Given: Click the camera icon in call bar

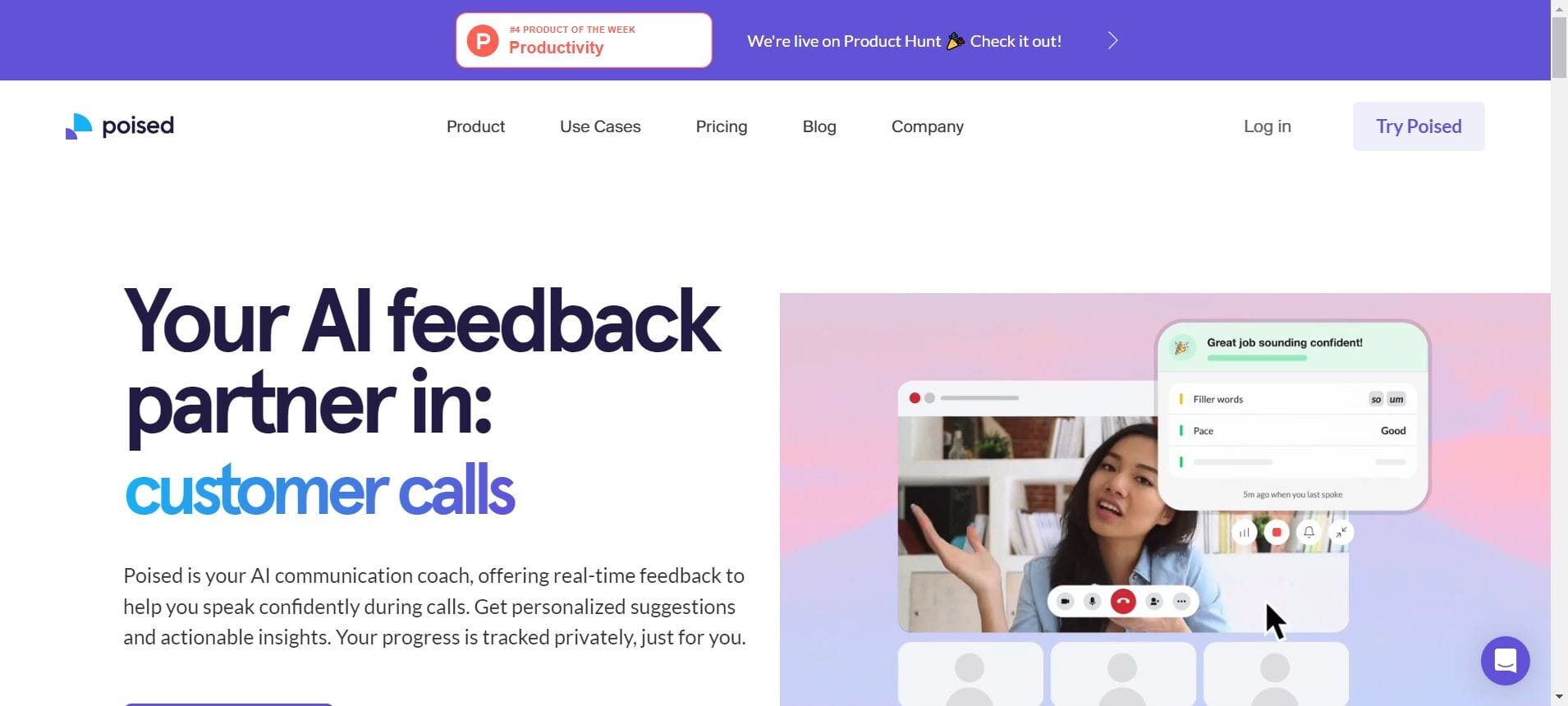Looking at the screenshot, I should click(x=1065, y=602).
